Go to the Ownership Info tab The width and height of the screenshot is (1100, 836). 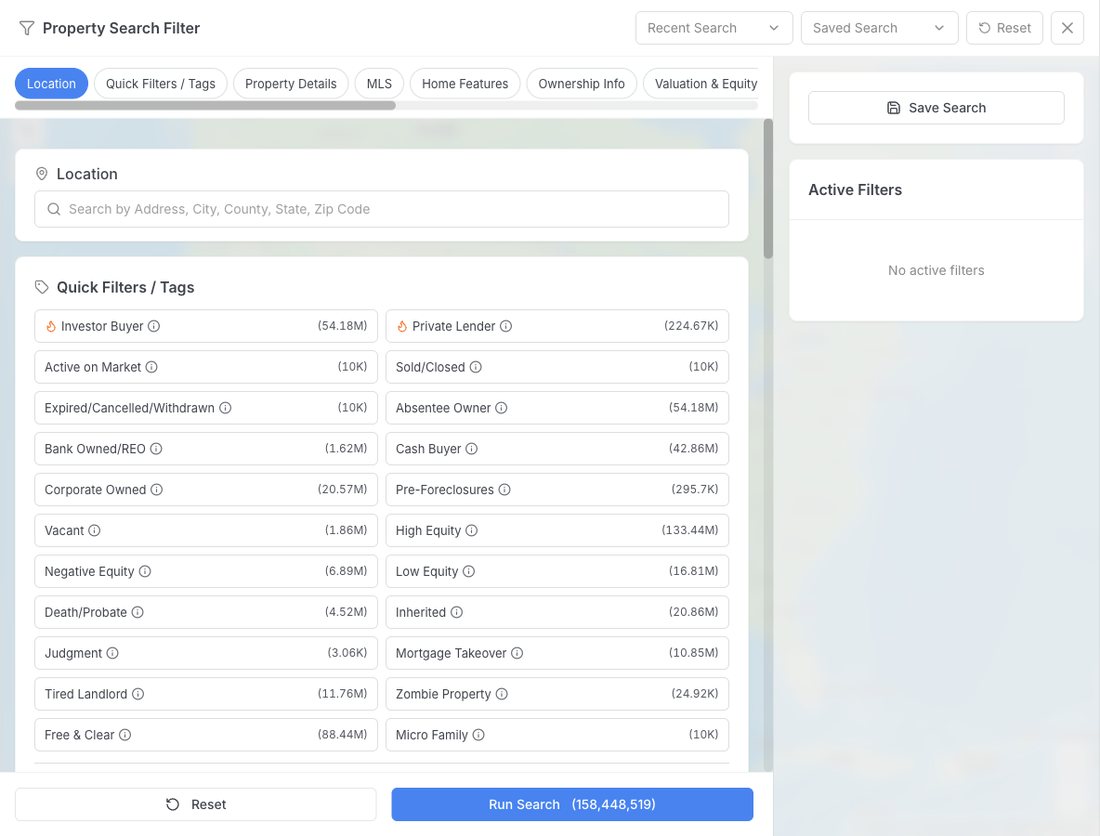click(582, 83)
